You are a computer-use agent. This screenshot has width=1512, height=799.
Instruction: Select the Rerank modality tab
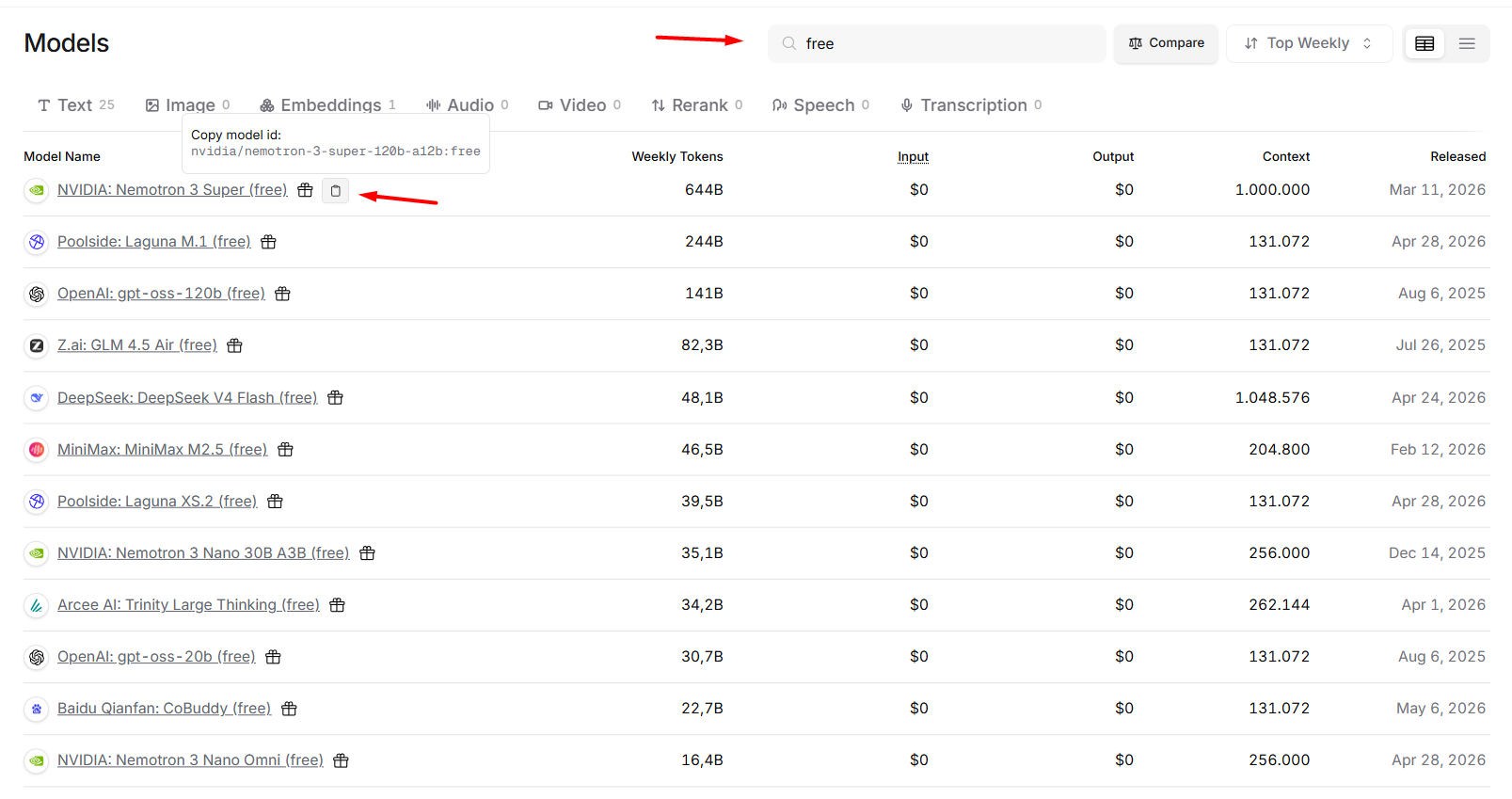pyautogui.click(x=697, y=105)
